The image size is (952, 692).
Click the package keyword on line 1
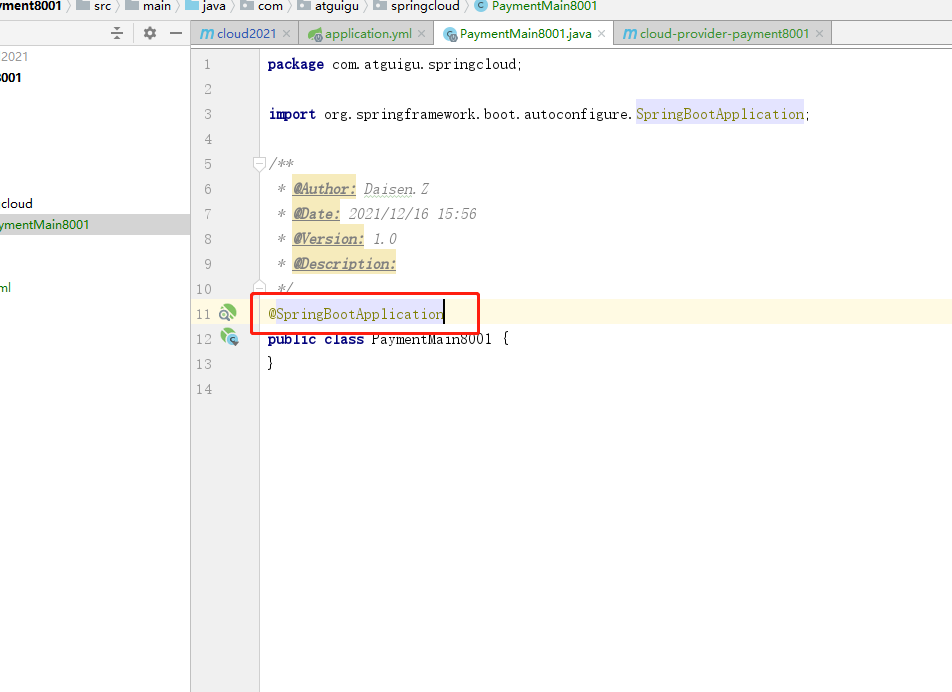296,64
